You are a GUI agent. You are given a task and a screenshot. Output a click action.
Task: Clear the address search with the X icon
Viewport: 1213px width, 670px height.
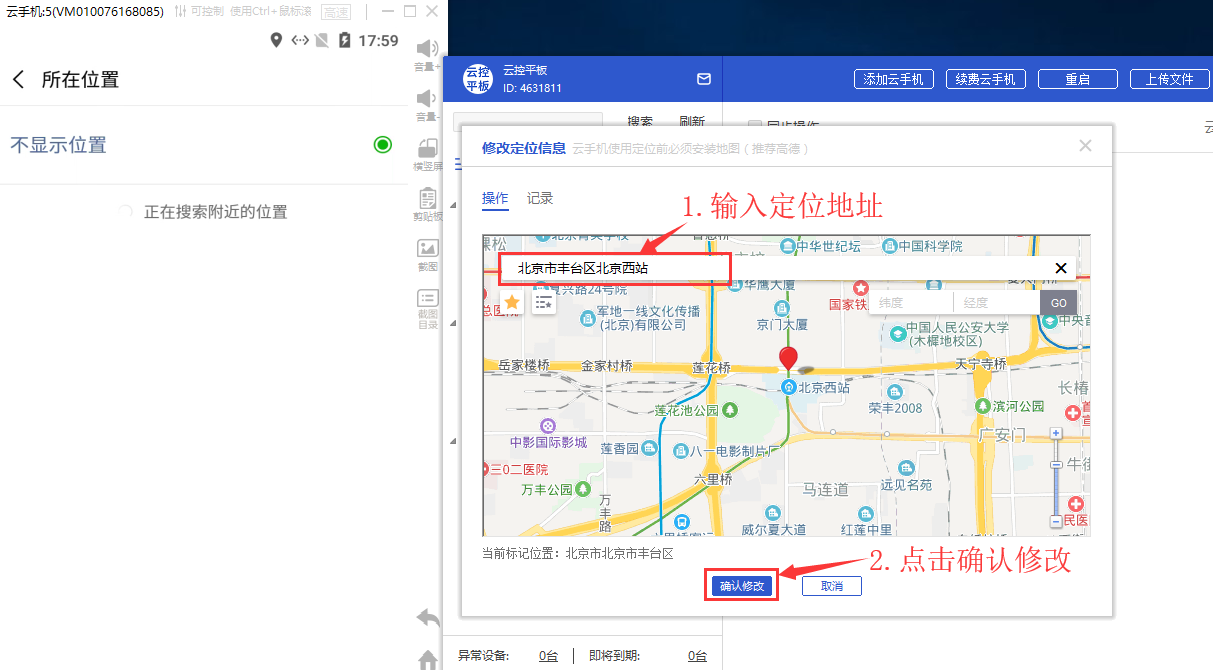pos(1061,268)
